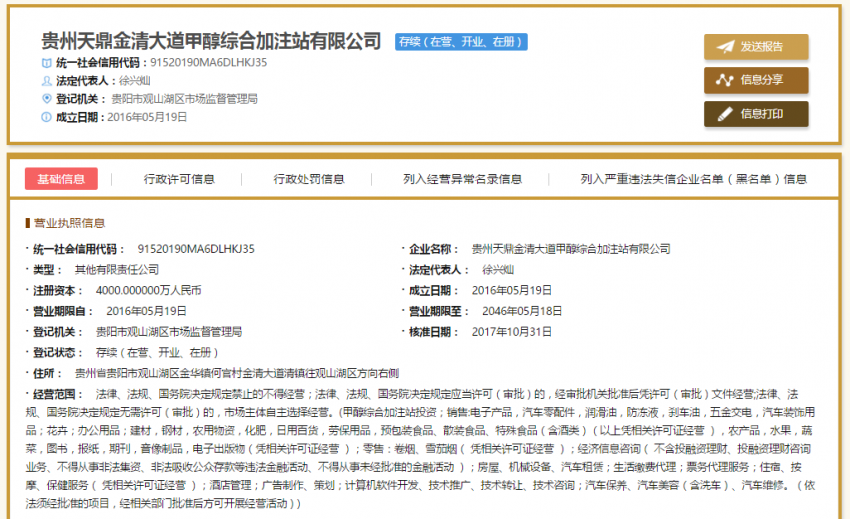
Task: Click the pencil icon on 信息打印
Action: 725,114
